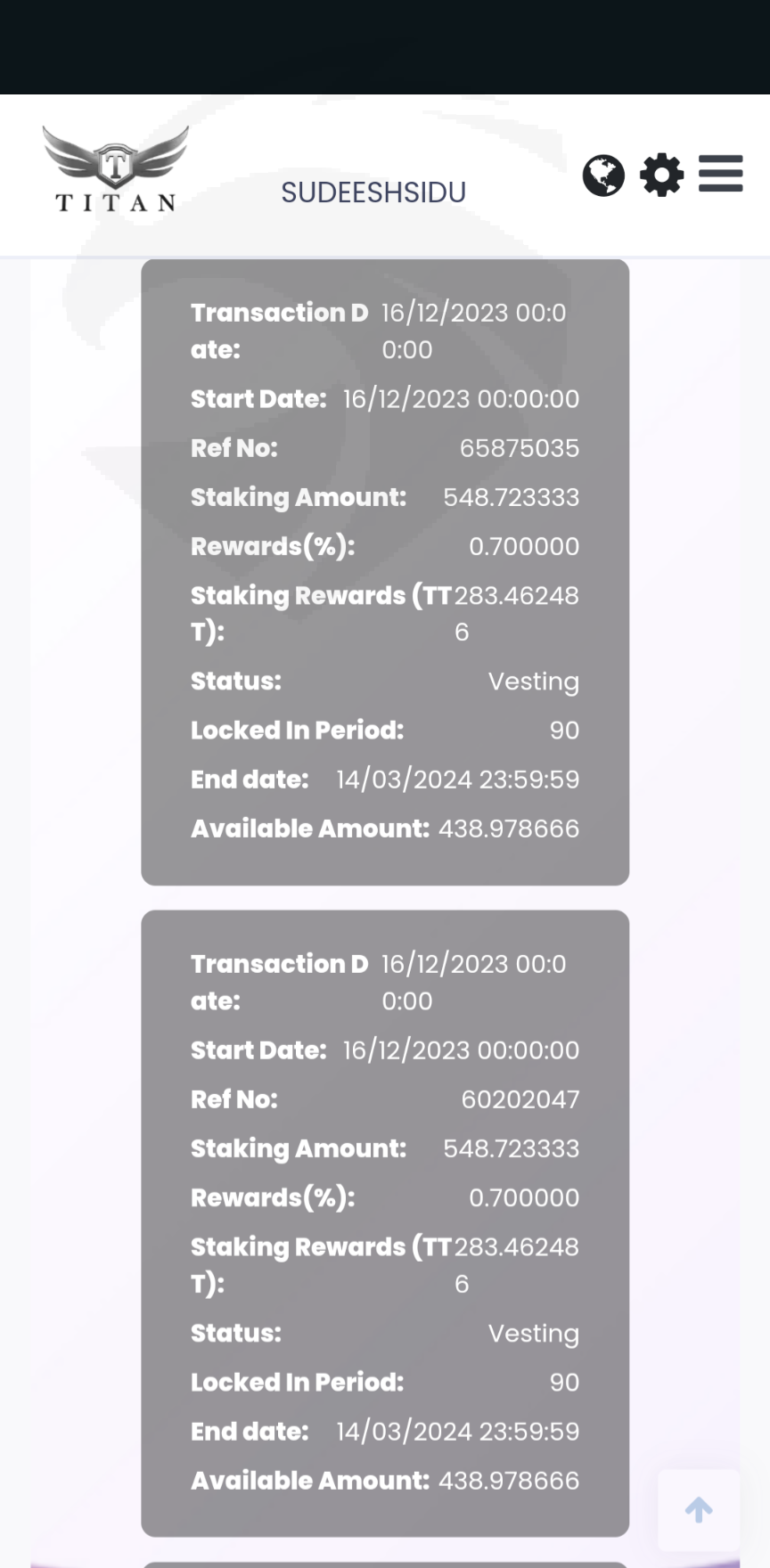This screenshot has width=770, height=1568.
Task: Select Ref No value 60202047
Action: [x=520, y=1099]
